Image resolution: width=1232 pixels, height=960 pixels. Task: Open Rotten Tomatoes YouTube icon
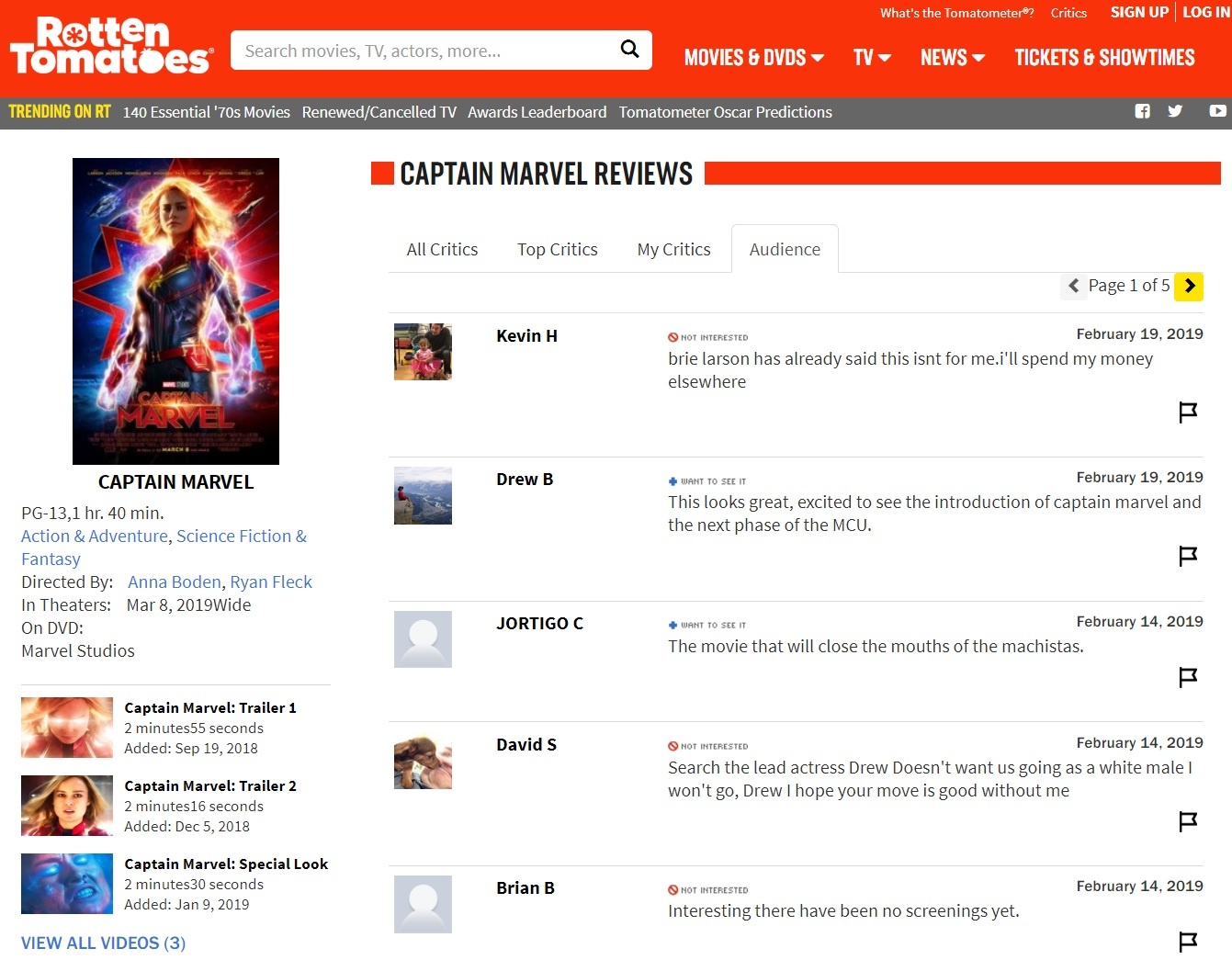[1217, 111]
